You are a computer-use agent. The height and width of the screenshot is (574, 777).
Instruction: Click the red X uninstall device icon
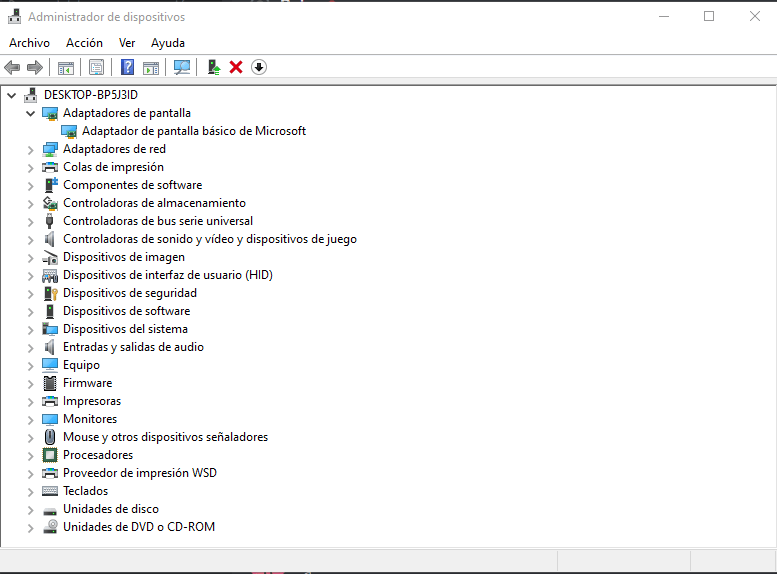(236, 67)
